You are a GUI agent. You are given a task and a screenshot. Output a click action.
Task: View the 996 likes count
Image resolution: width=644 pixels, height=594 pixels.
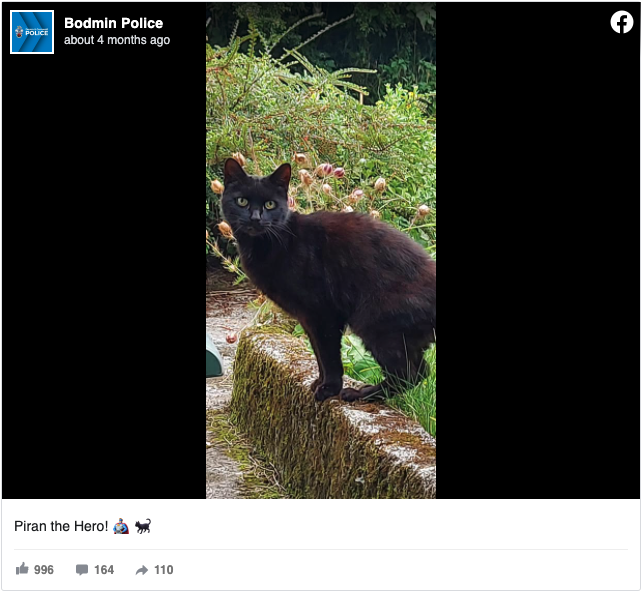pyautogui.click(x=44, y=570)
